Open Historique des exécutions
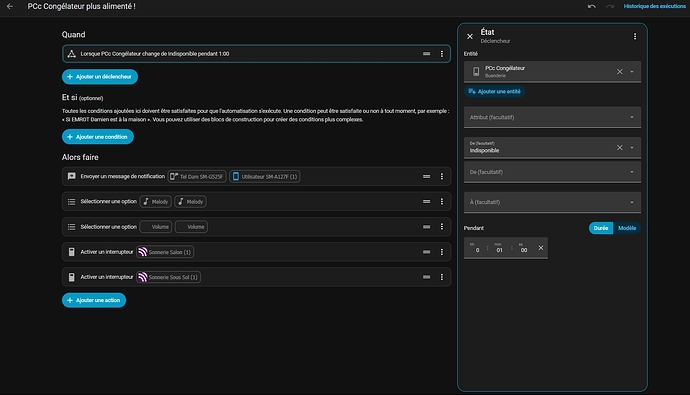 [x=654, y=6]
